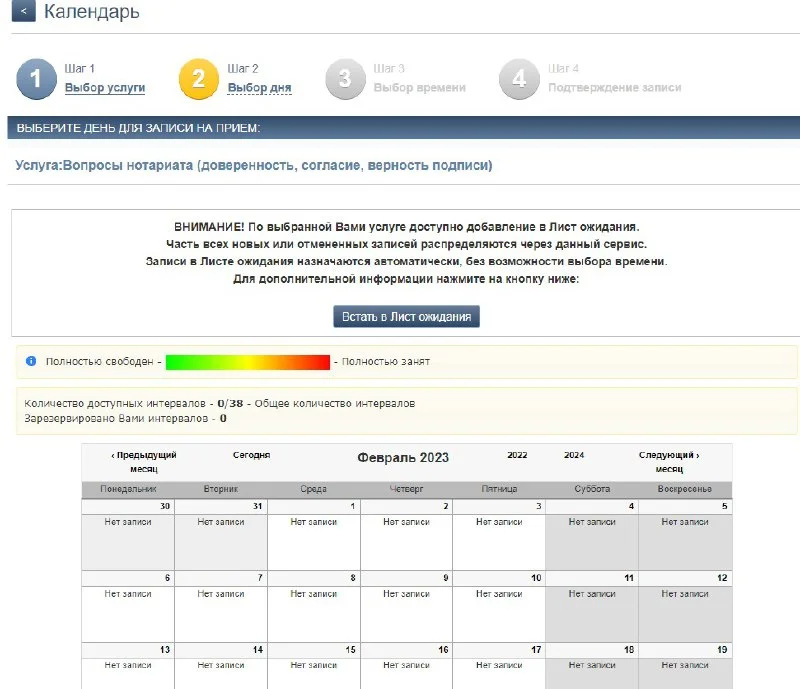Click the step 4 gray circle icon
800x689 pixels.
[519, 80]
